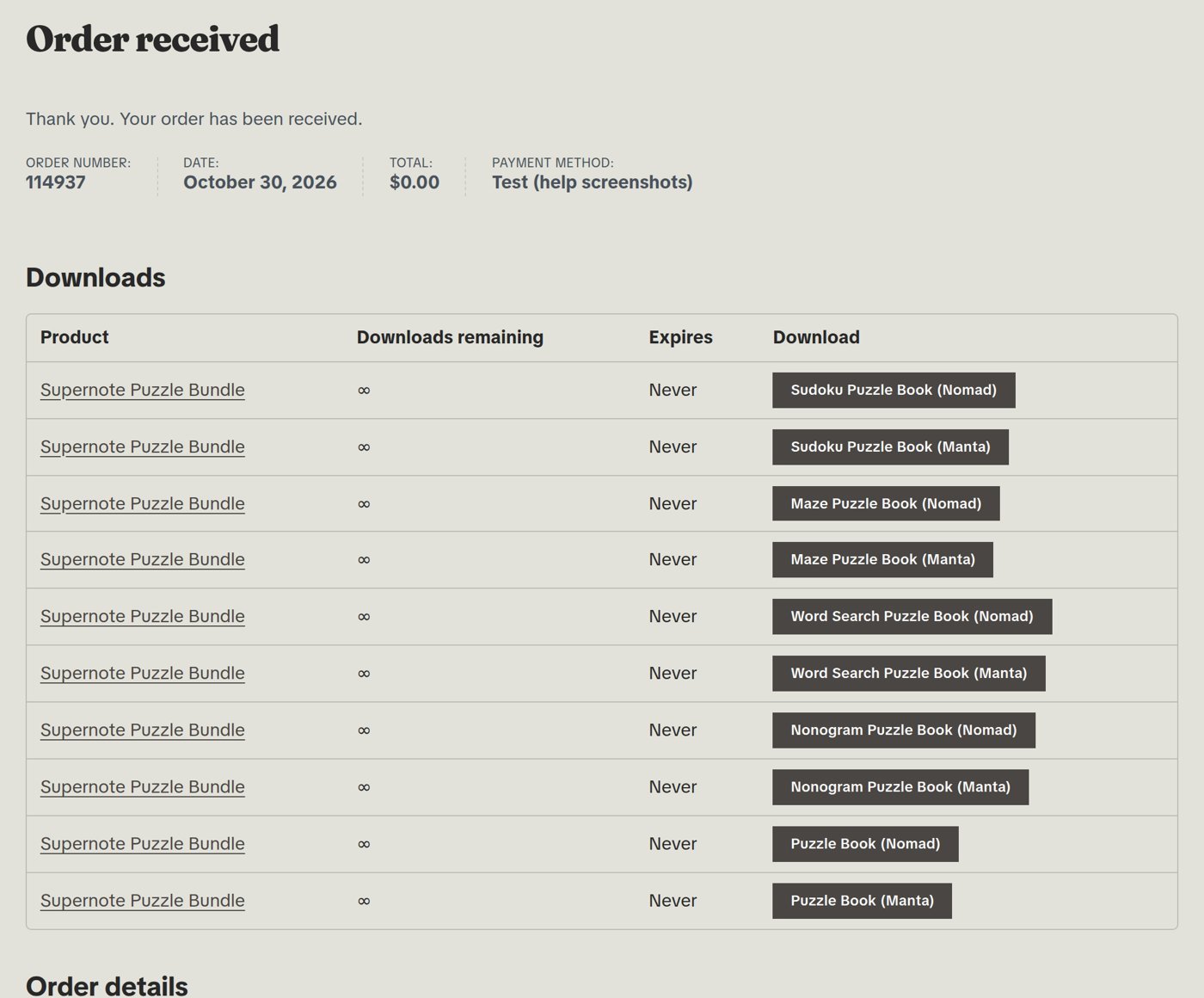Image resolution: width=1204 pixels, height=998 pixels.
Task: Open Supernote Puzzle Bundle link in Word Search Nomad row
Action: (x=143, y=616)
